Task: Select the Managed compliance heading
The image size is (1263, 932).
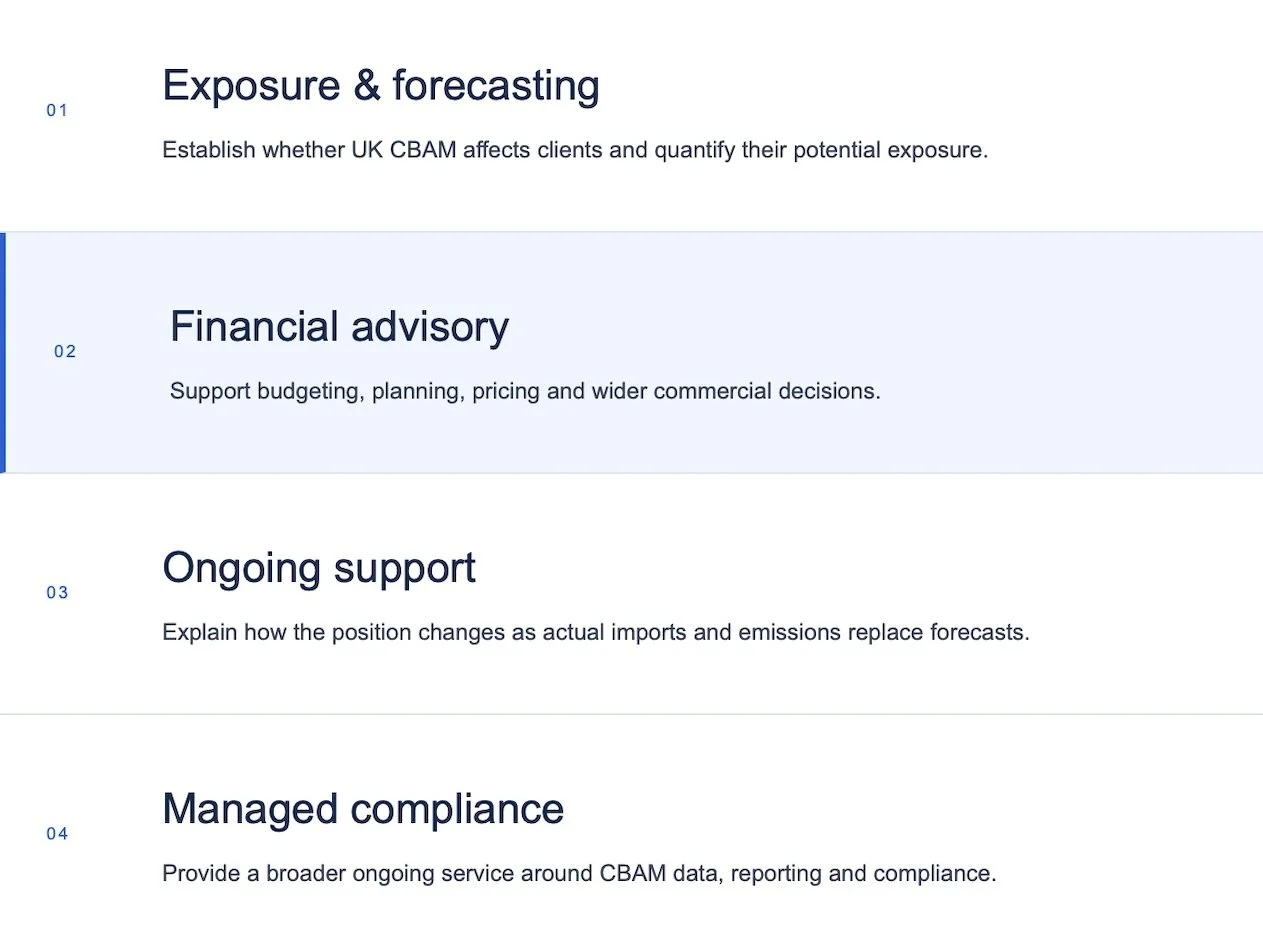Action: pos(363,809)
